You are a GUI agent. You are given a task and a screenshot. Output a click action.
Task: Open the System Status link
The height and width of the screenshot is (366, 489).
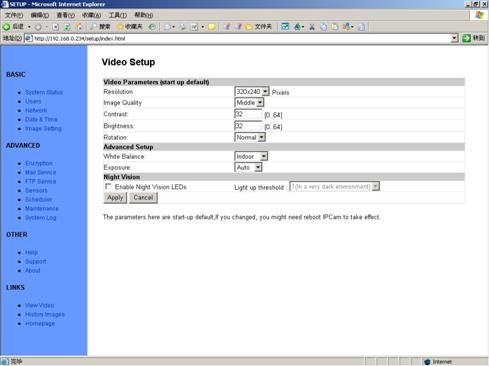coord(44,92)
